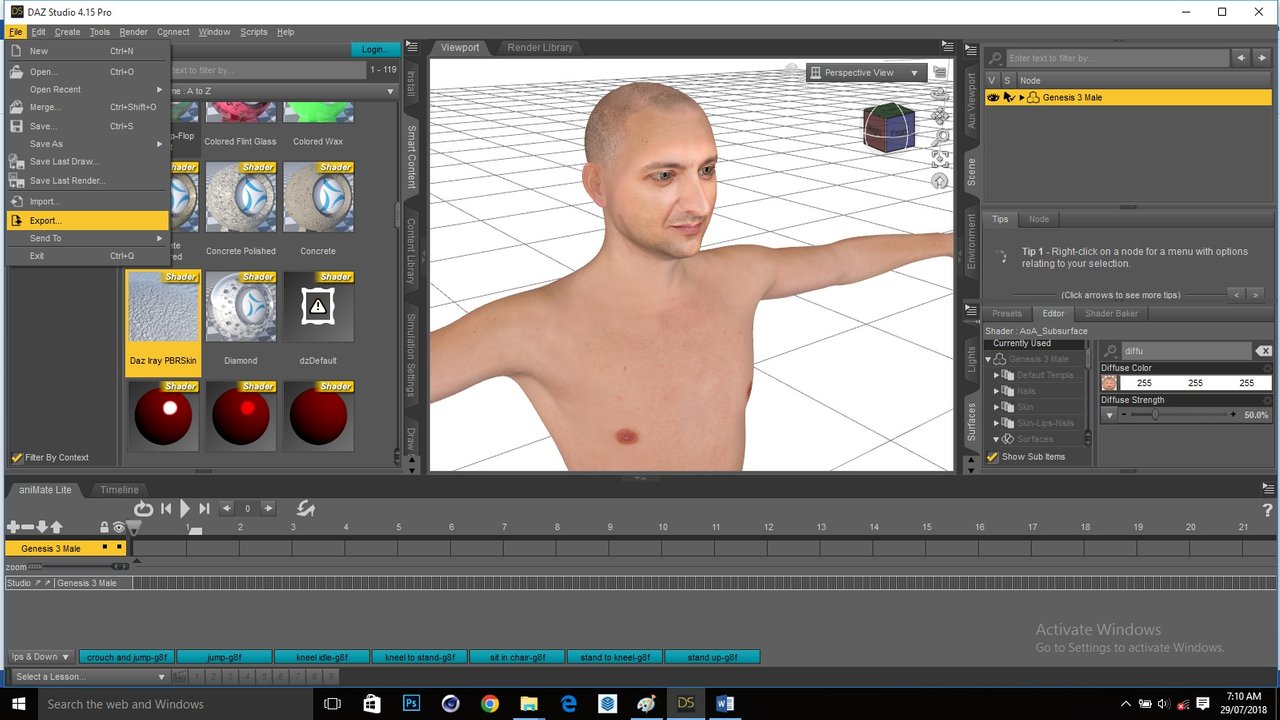Open Word from Windows taskbar

pos(724,703)
